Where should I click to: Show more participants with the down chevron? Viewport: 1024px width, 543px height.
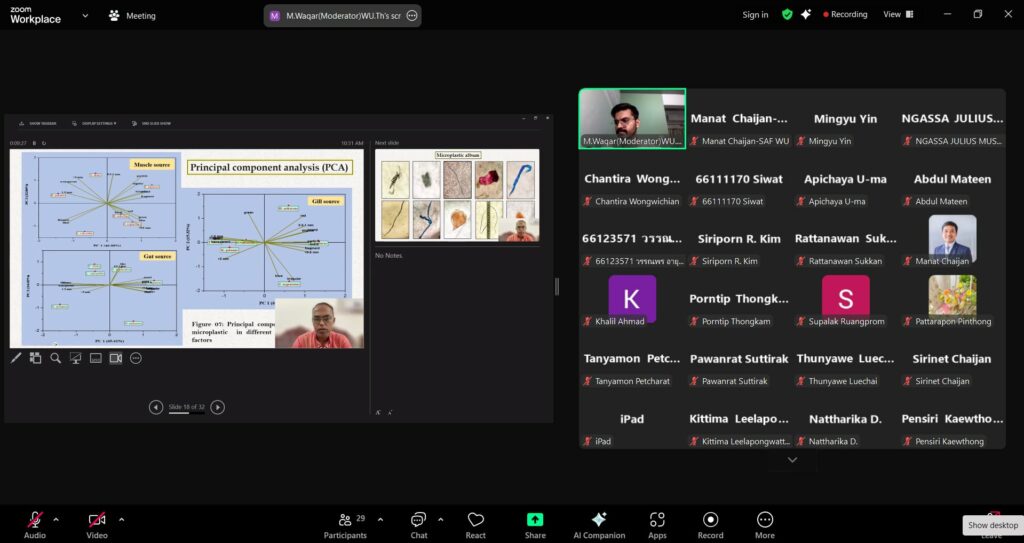click(x=792, y=460)
